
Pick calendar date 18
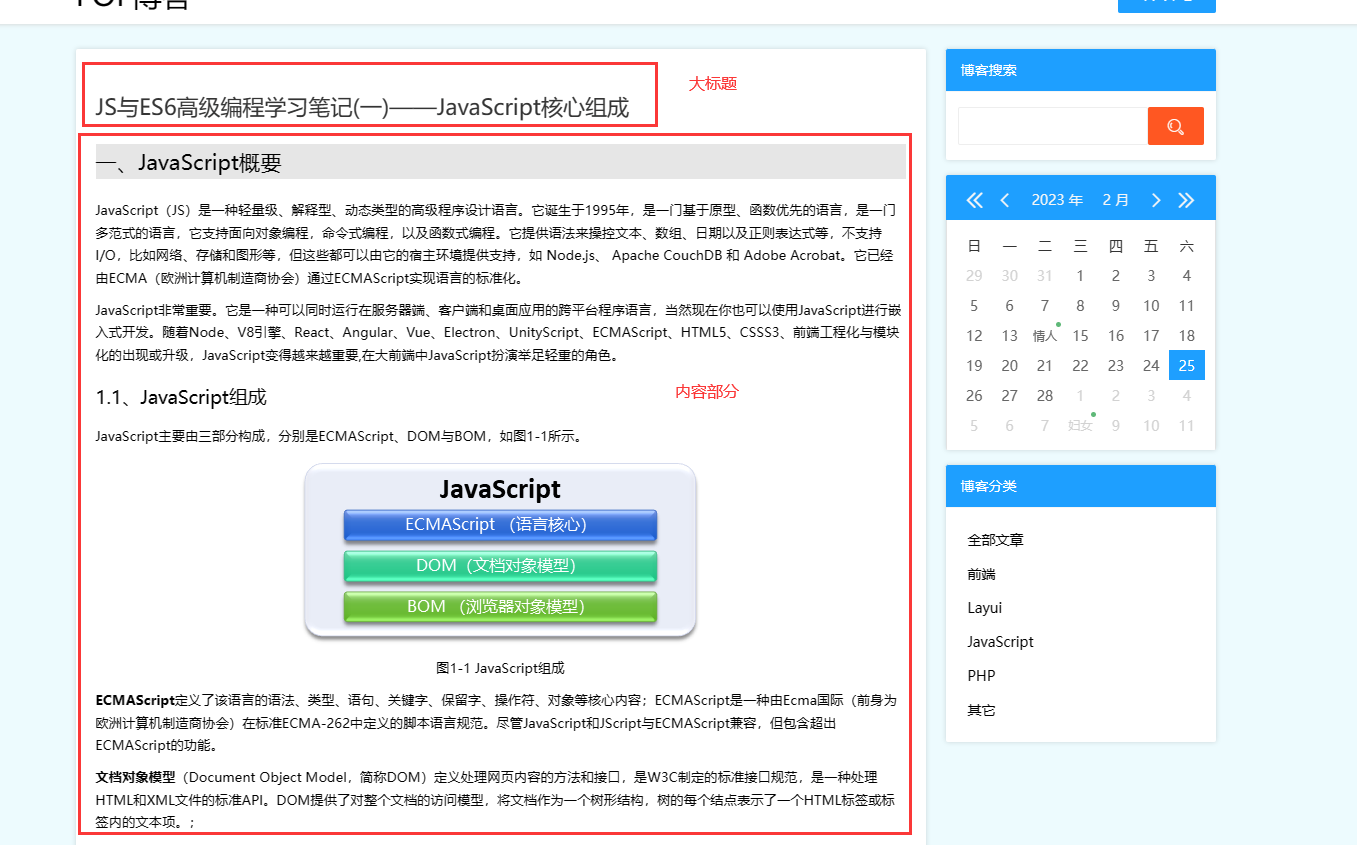tap(1187, 336)
